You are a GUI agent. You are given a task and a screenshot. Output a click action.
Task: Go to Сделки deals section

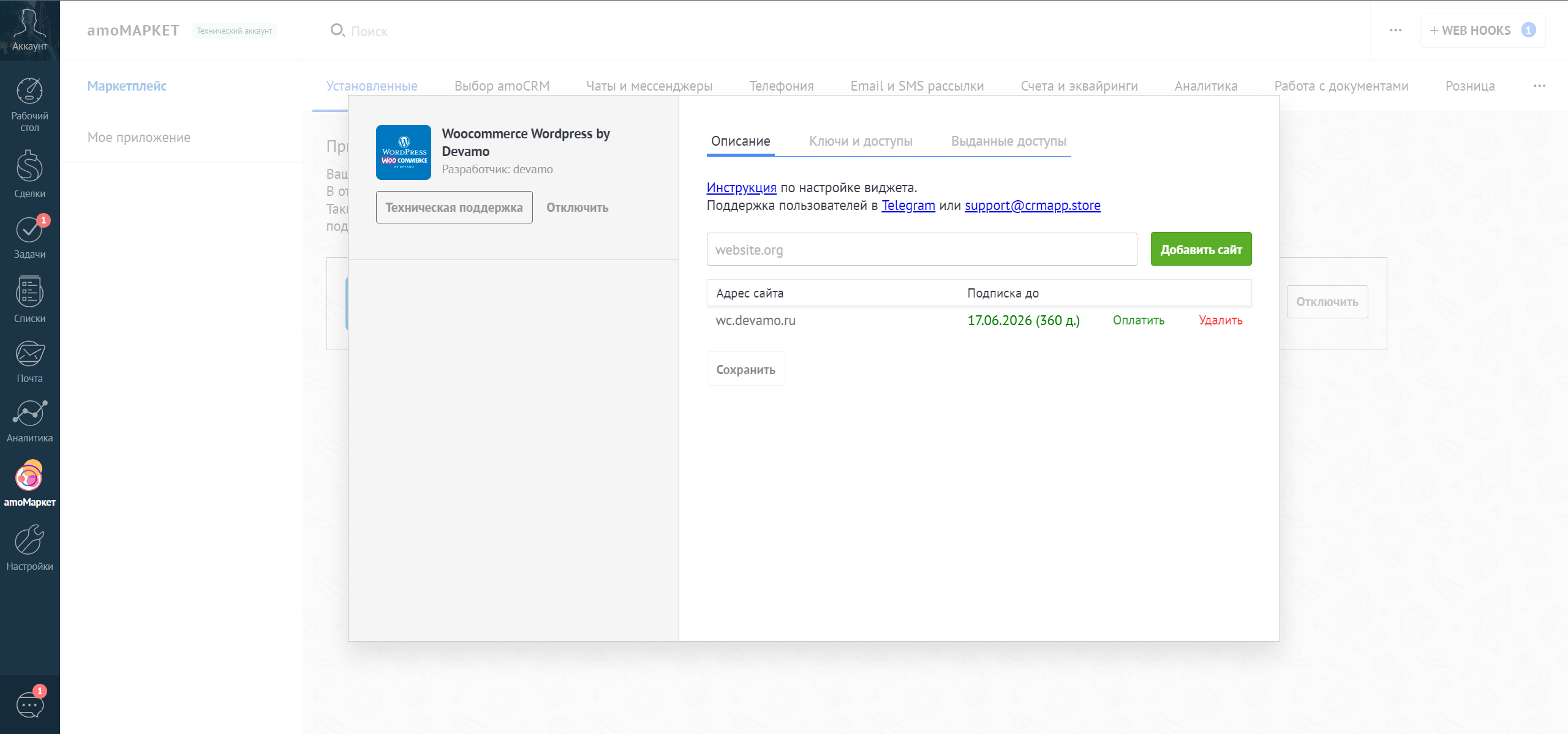click(29, 174)
